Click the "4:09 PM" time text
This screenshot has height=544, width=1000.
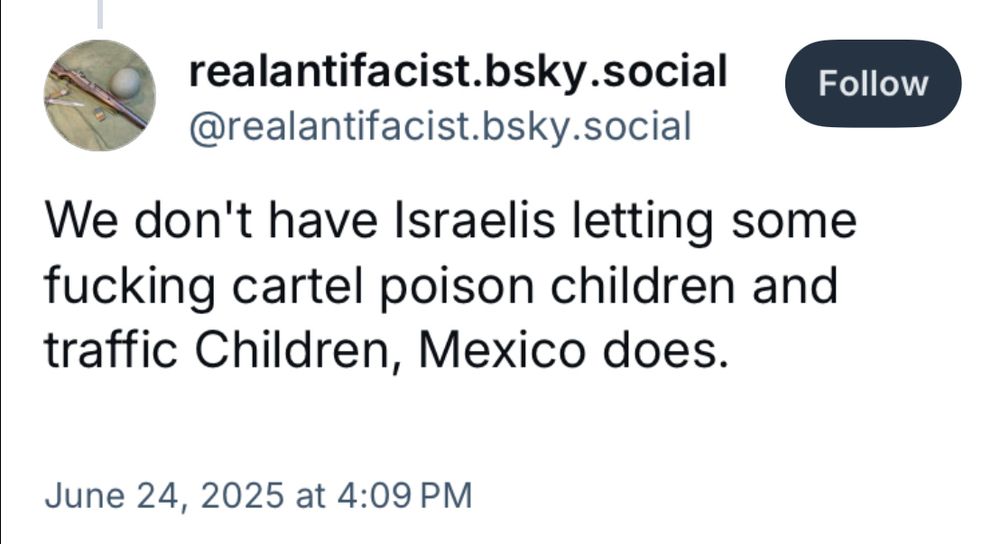point(404,496)
